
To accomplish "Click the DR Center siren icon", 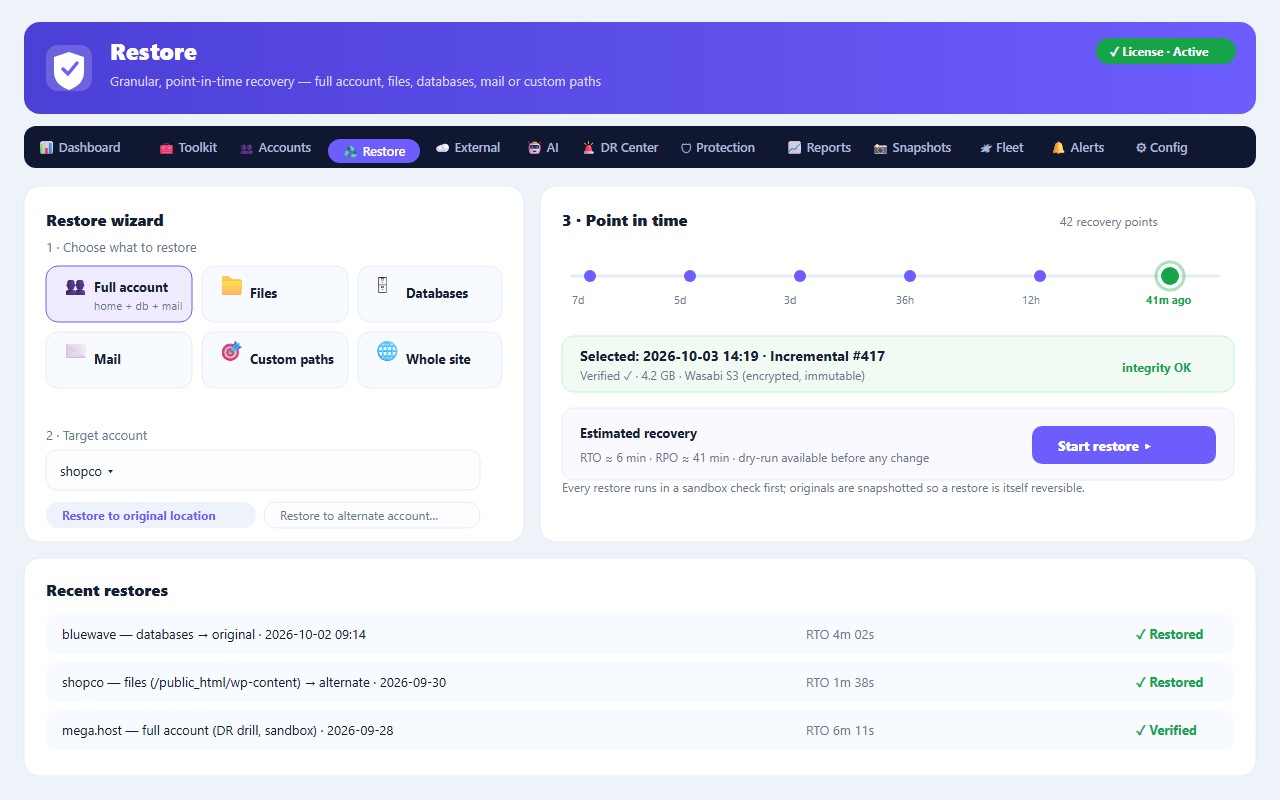I will pyautogui.click(x=588, y=148).
